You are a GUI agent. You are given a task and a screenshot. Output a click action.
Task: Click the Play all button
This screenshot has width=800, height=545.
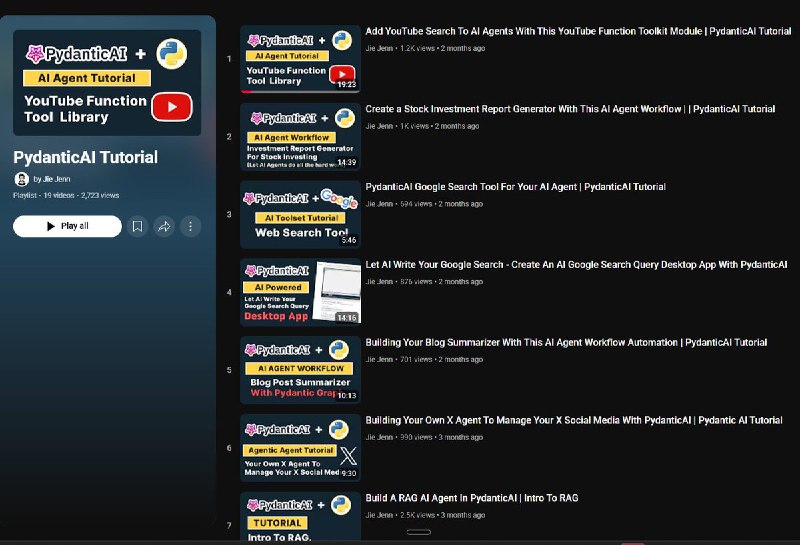tap(67, 226)
